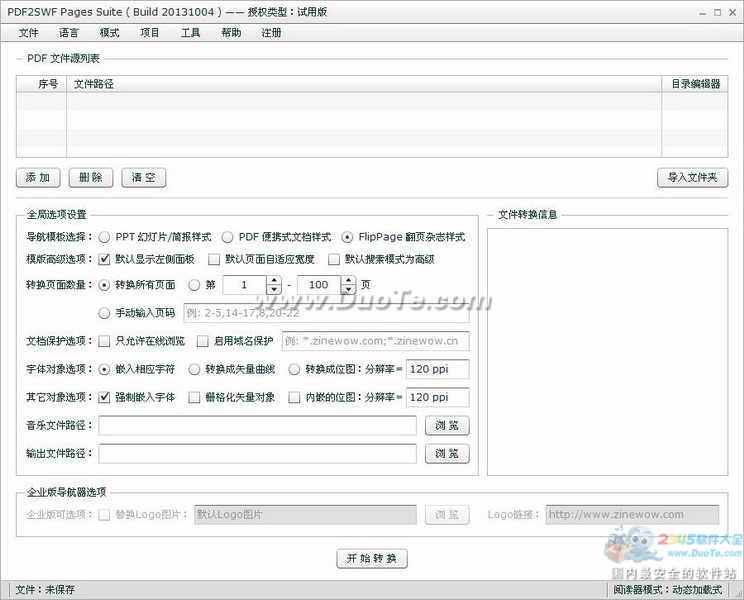Image resolution: width=744 pixels, height=600 pixels.
Task: Click start page field showing 1
Action: point(245,285)
